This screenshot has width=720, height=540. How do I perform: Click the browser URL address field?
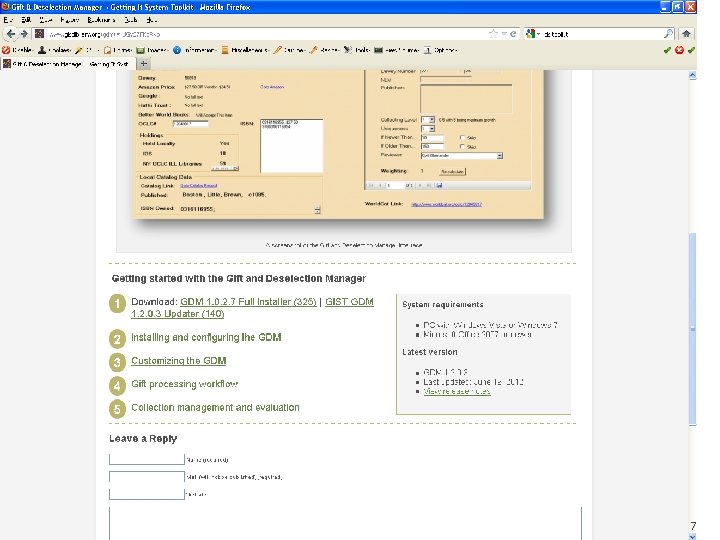[x=266, y=34]
